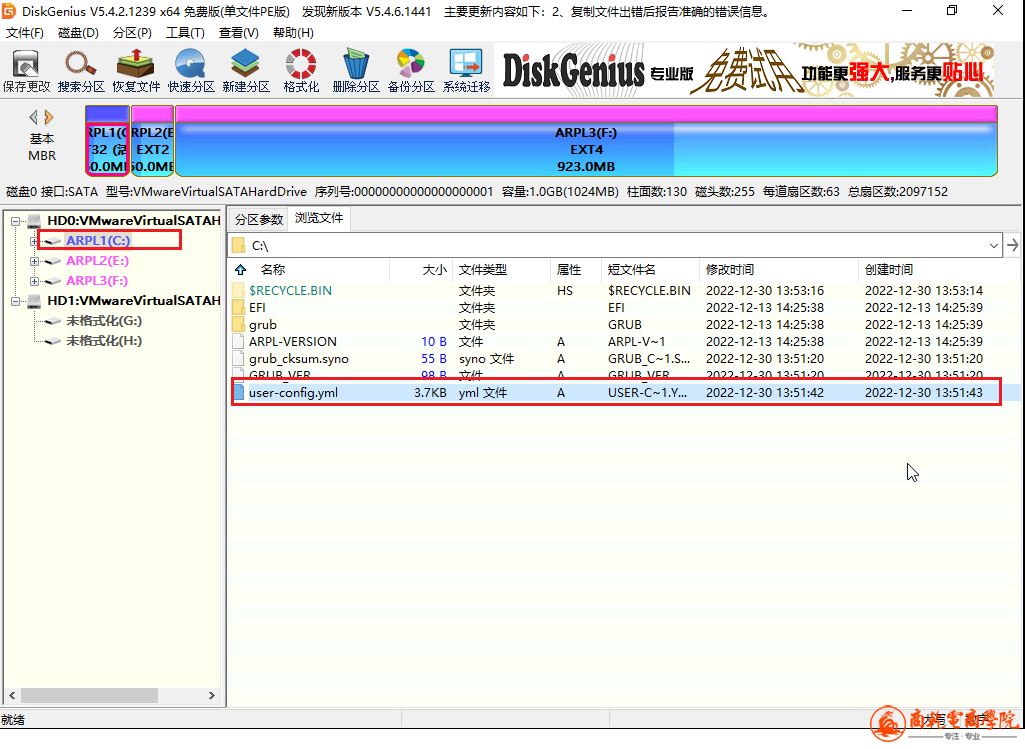Screen dimensions: 1025x749
Task: Launch the Recover Files (恢复文件) tool
Action: coord(136,71)
